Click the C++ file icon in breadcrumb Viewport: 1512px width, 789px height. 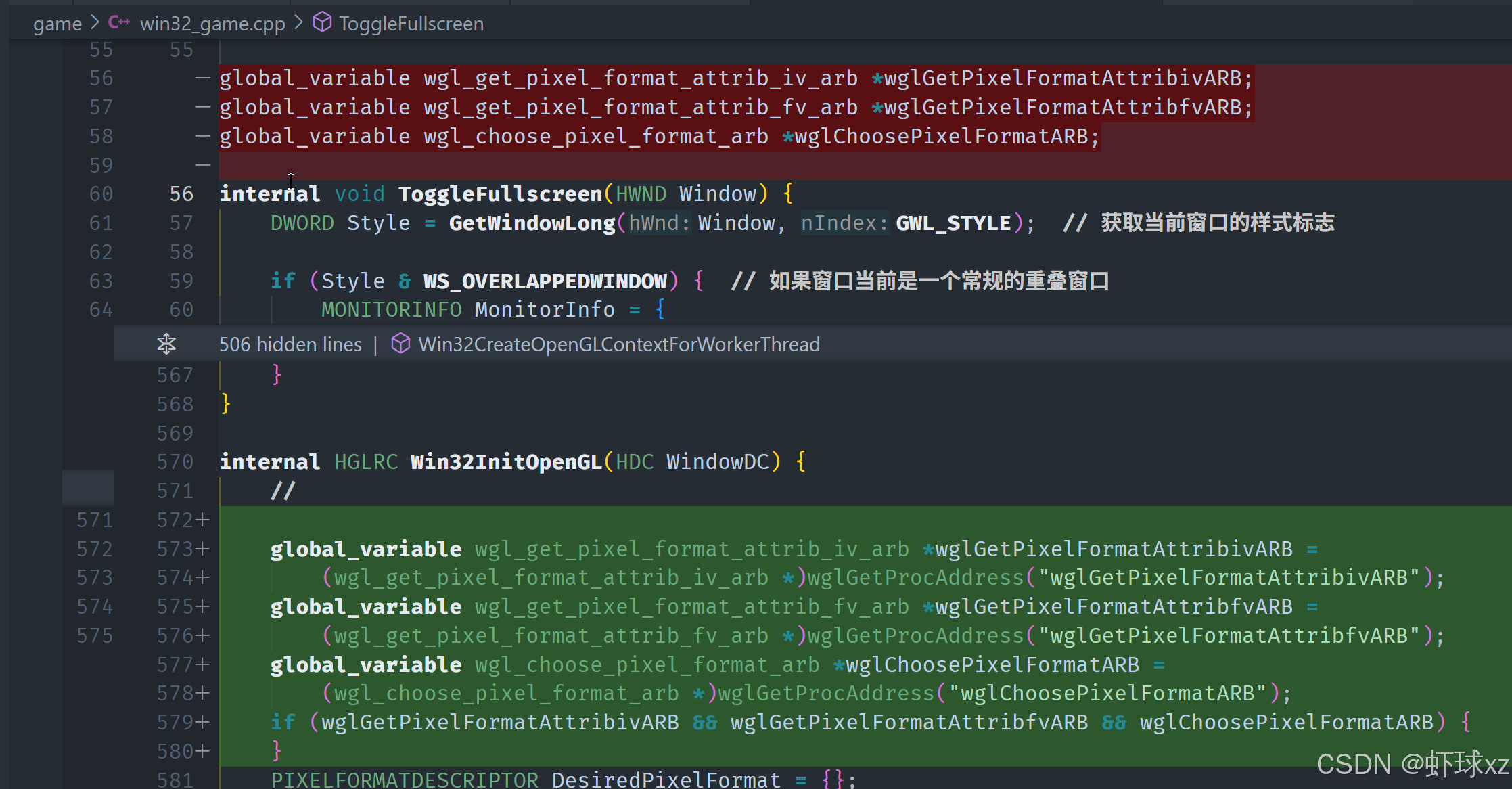[119, 22]
